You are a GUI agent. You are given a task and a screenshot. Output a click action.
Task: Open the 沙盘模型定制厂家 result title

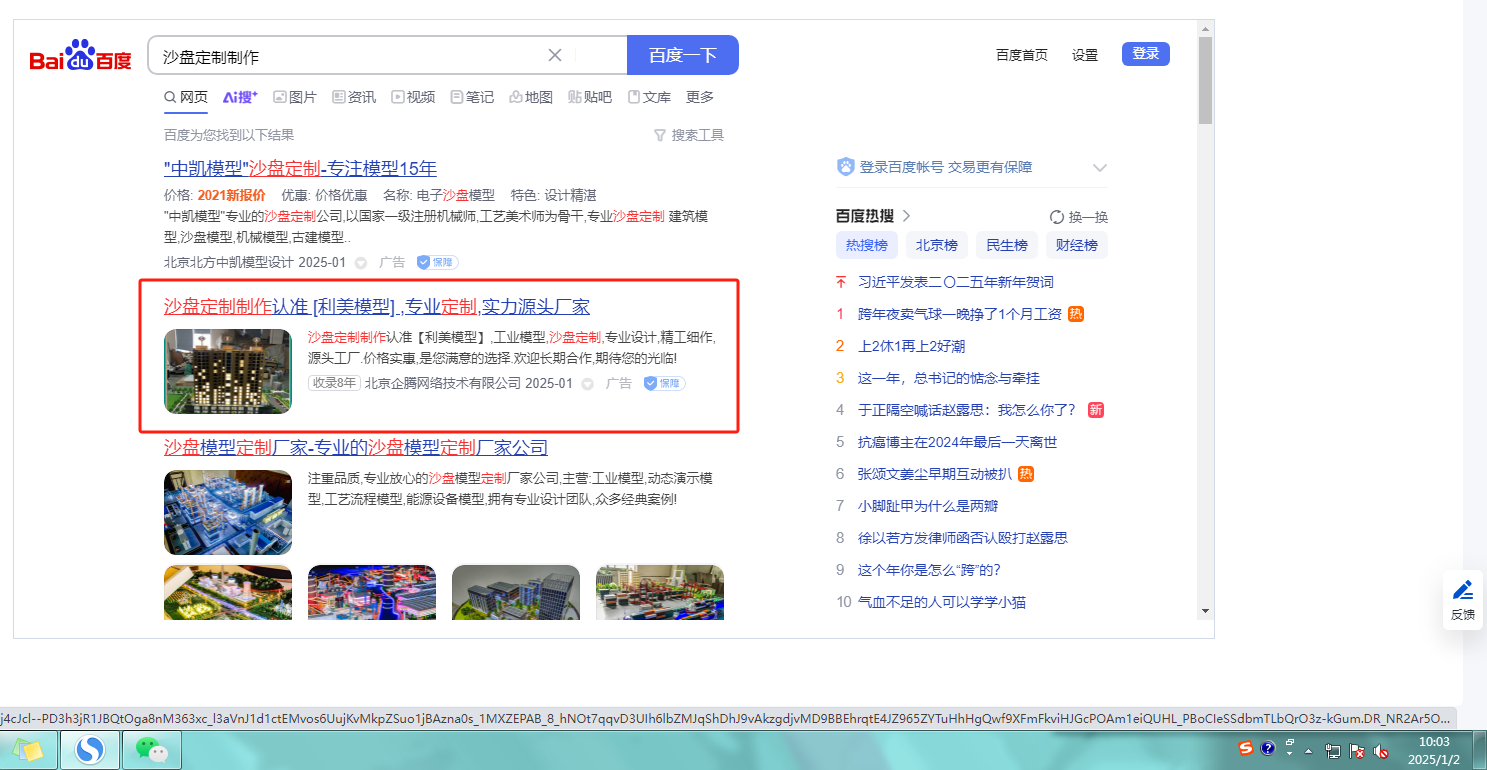point(356,447)
